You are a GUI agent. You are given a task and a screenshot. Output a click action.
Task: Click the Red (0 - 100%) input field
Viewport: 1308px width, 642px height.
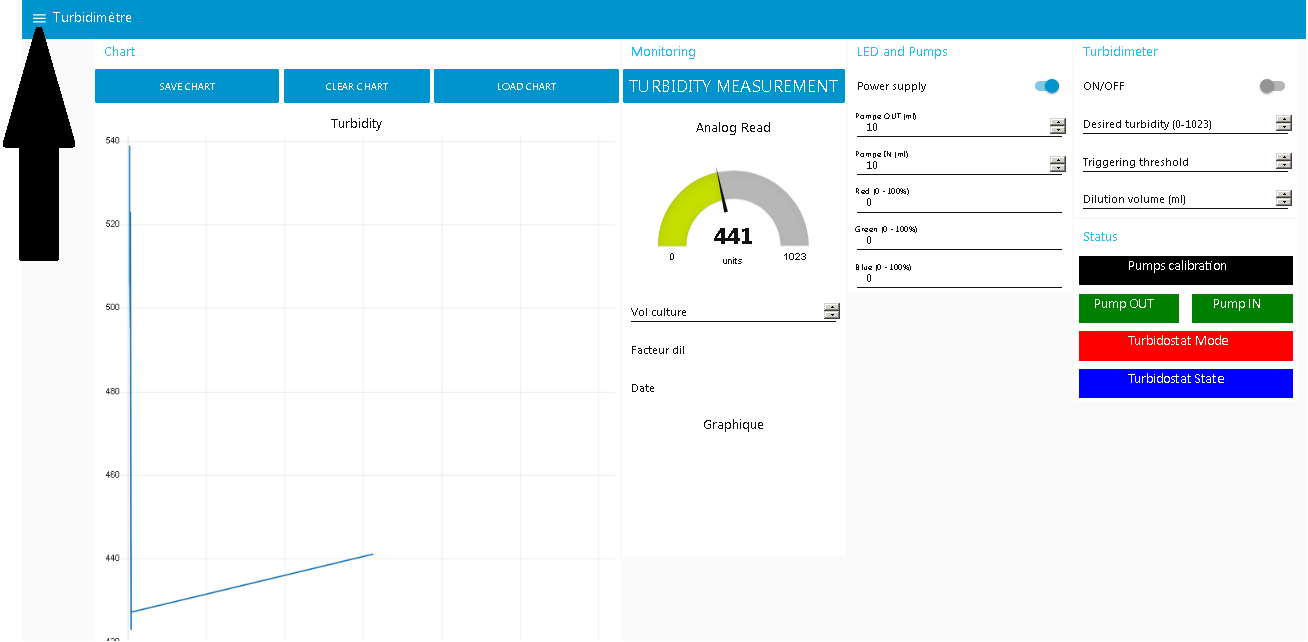958,203
